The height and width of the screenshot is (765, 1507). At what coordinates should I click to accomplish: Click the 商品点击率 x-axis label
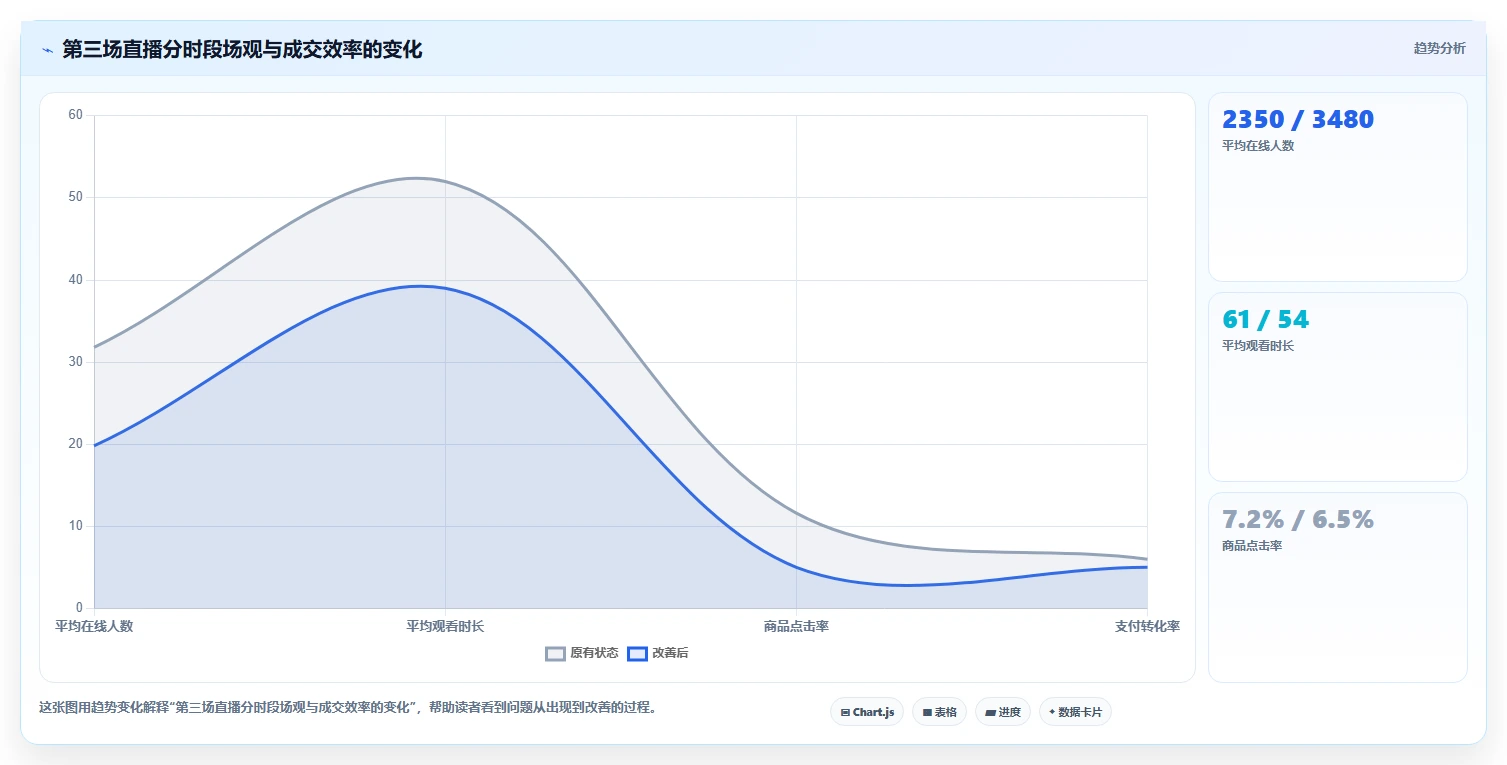click(x=796, y=626)
